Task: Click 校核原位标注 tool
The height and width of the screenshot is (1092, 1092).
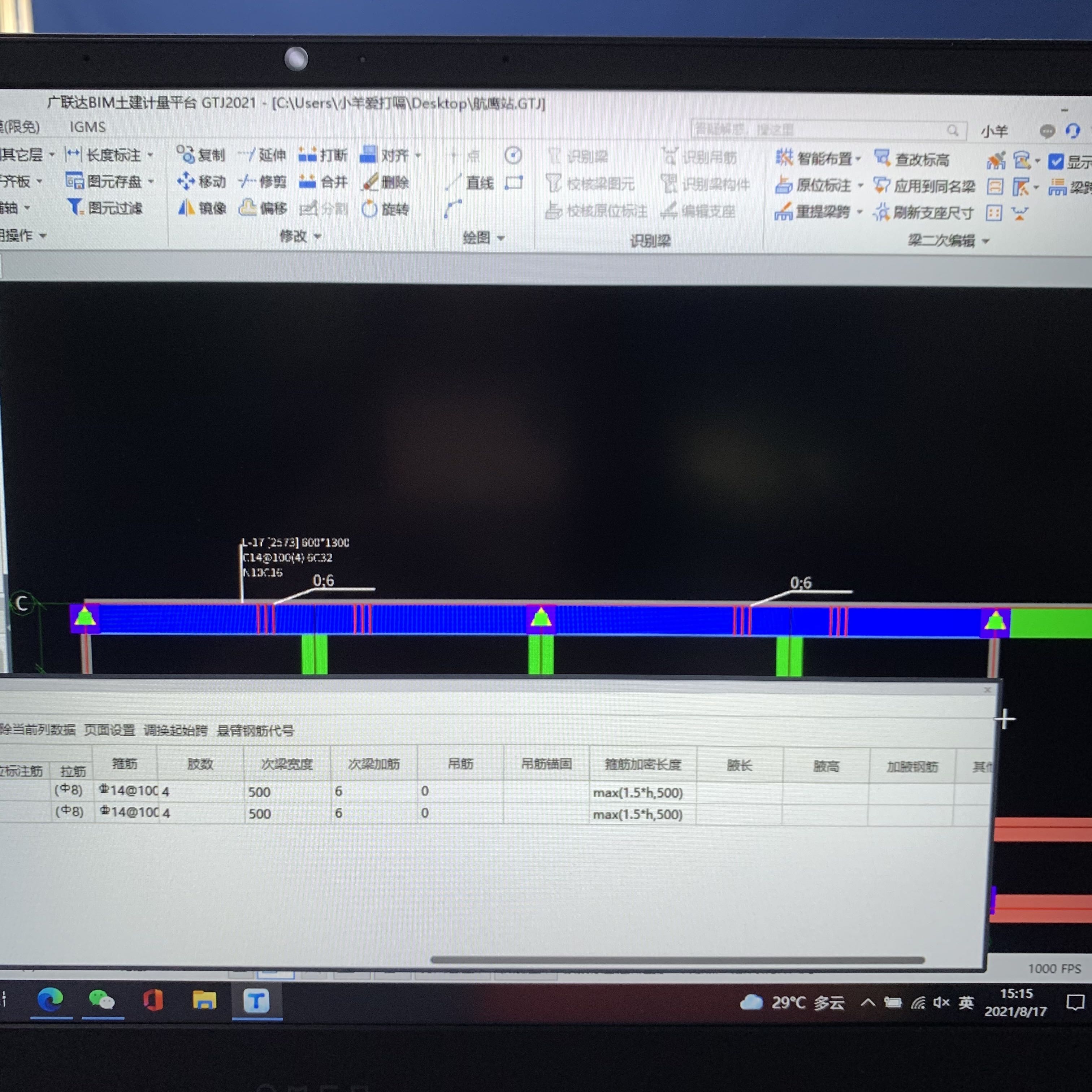Action: pos(596,211)
